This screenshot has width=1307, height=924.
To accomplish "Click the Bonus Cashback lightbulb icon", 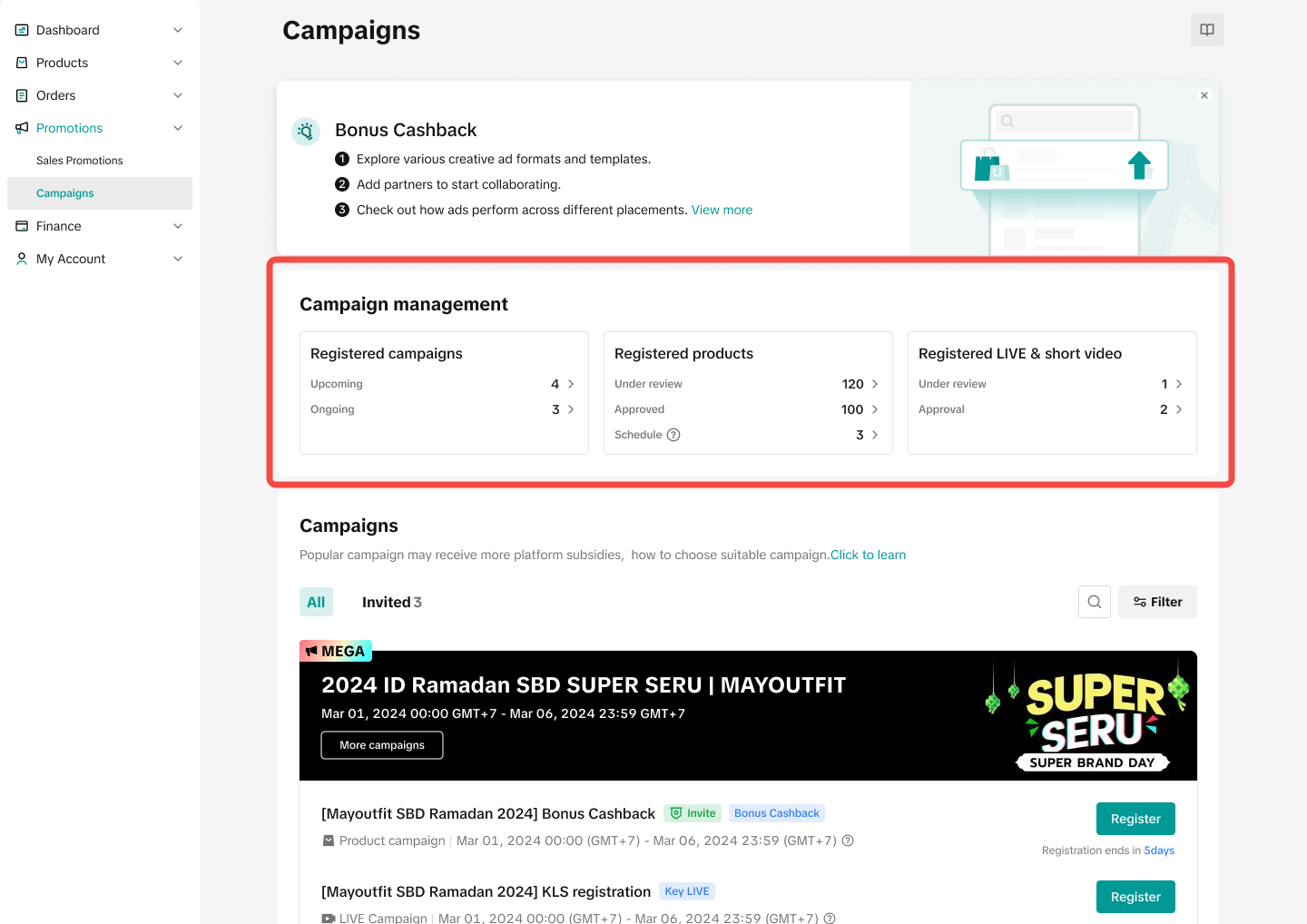I will coord(306,131).
